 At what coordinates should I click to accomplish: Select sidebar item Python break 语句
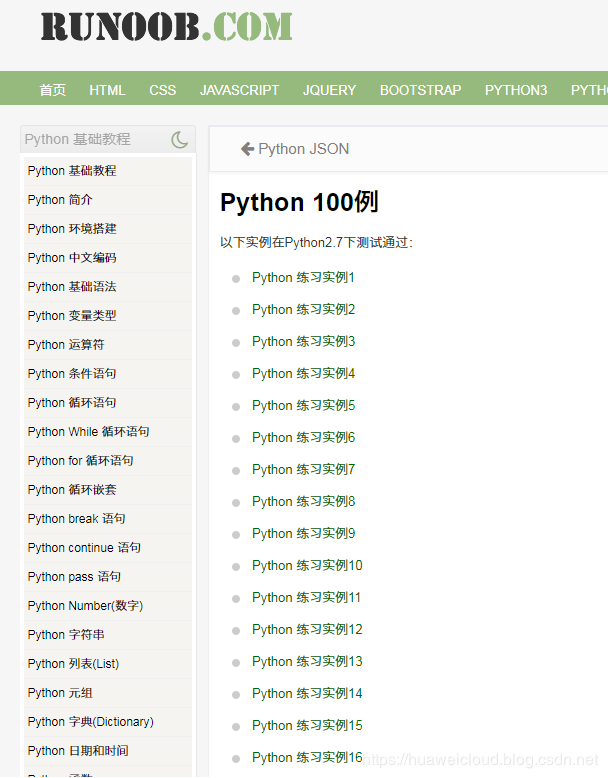(108, 519)
